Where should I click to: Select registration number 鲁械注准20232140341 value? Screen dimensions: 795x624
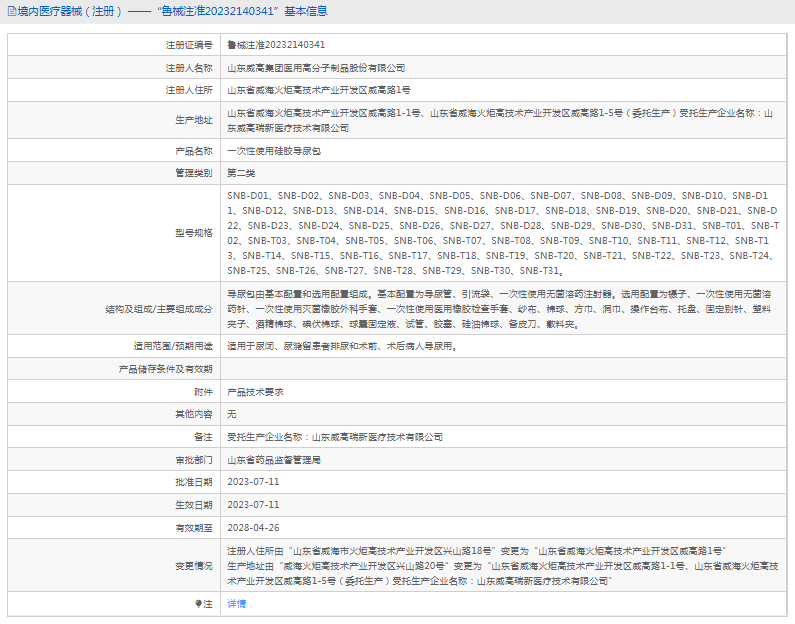276,45
